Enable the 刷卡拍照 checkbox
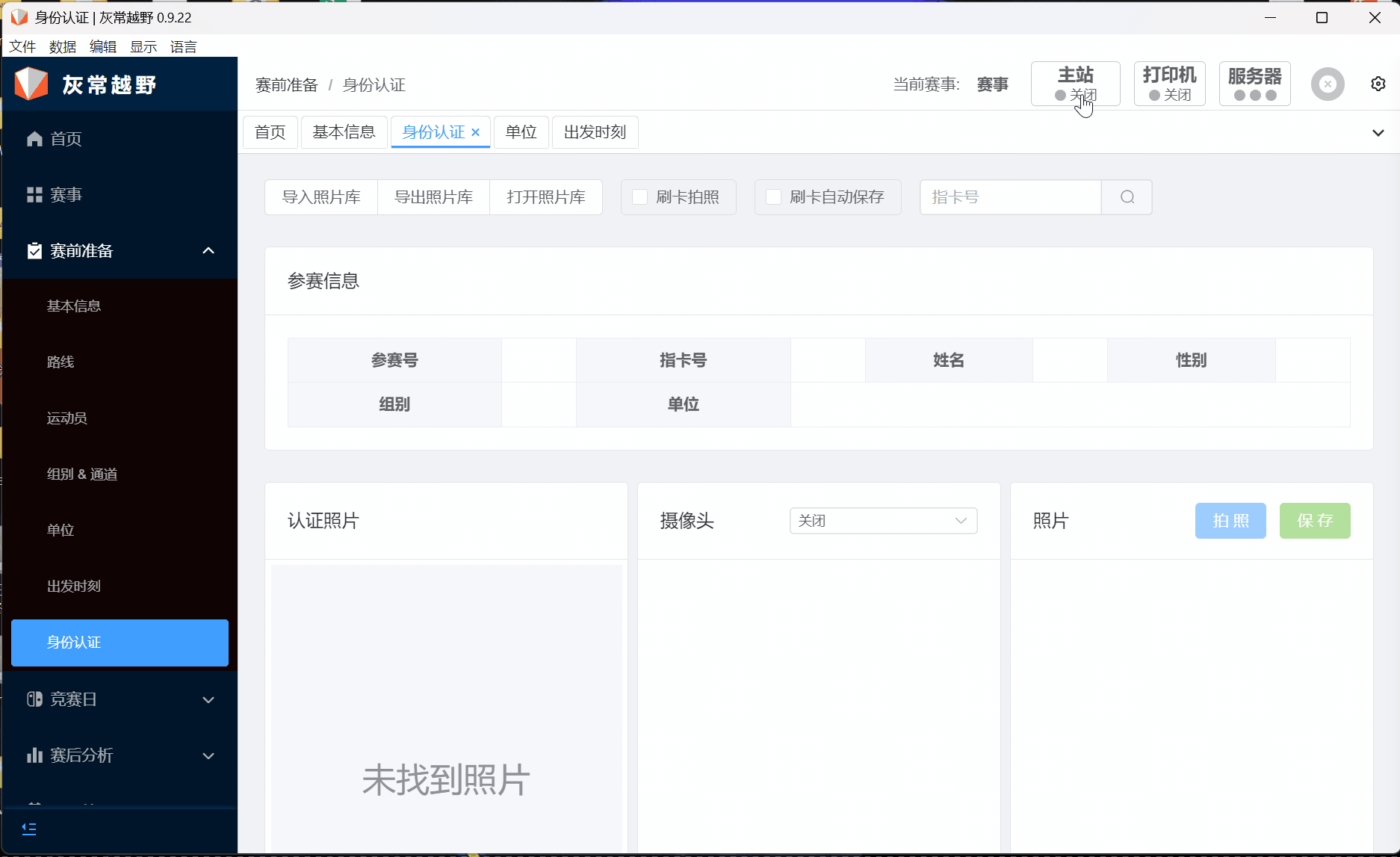 click(x=640, y=197)
